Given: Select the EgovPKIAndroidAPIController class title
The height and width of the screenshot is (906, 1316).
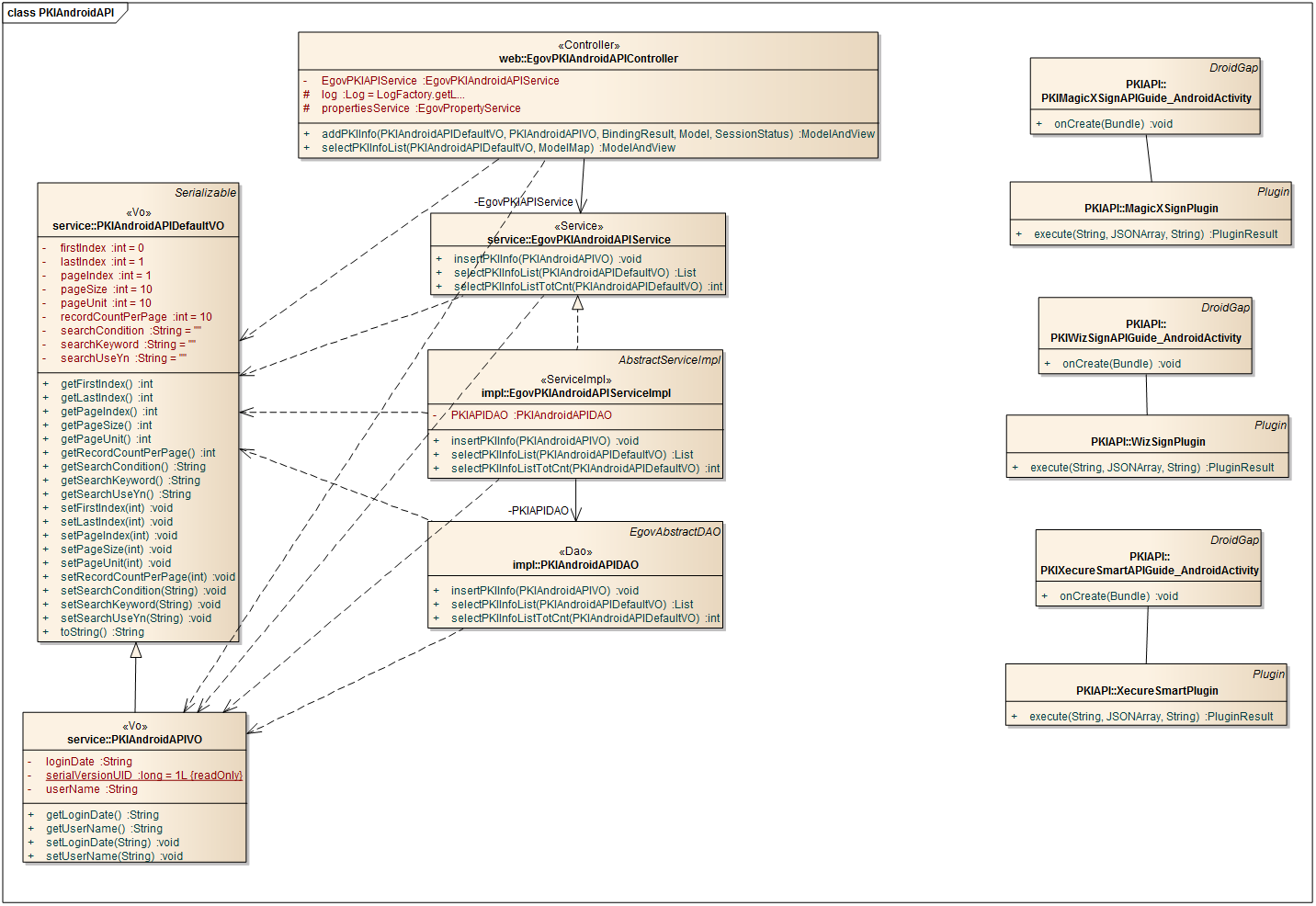Looking at the screenshot, I should pos(588,59).
